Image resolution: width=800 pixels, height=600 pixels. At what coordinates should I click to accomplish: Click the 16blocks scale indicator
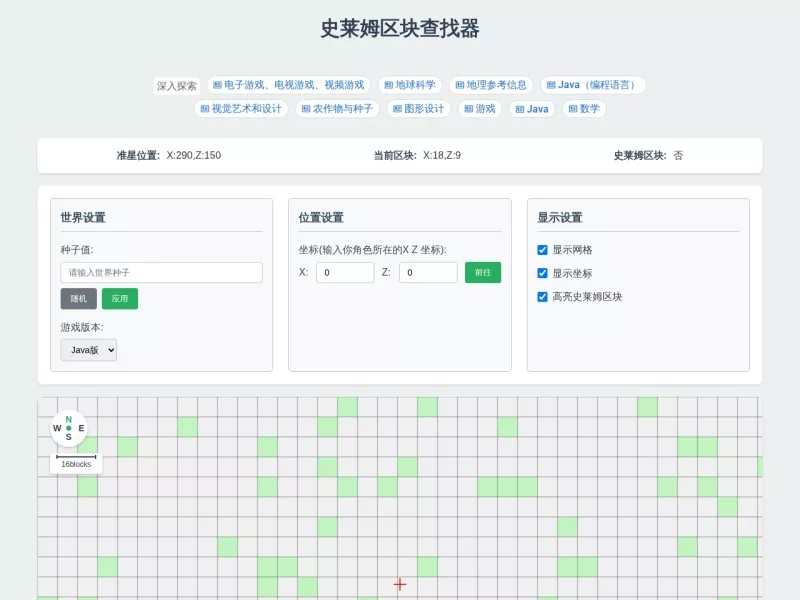click(76, 463)
